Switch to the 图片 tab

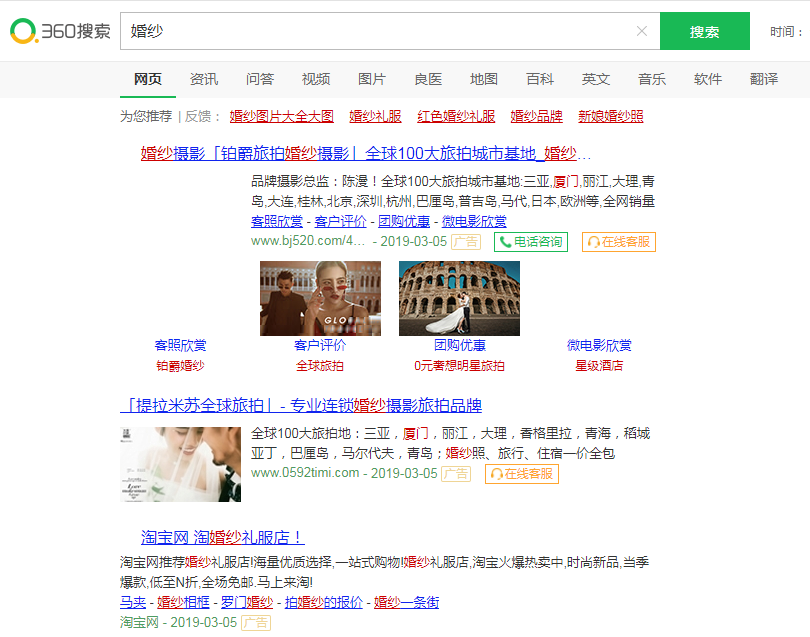coord(372,79)
